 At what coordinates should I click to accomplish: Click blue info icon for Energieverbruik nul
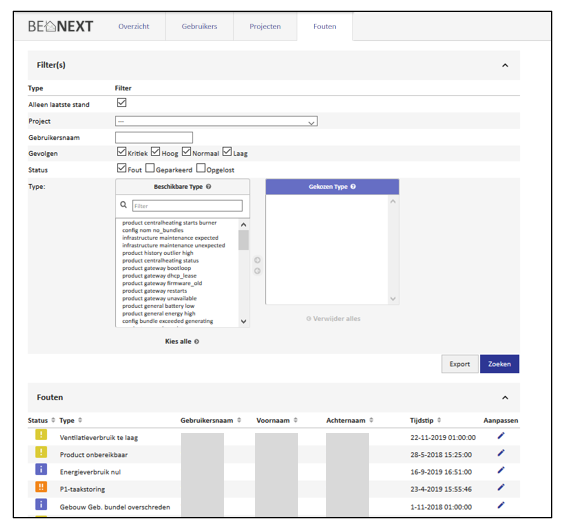41,469
